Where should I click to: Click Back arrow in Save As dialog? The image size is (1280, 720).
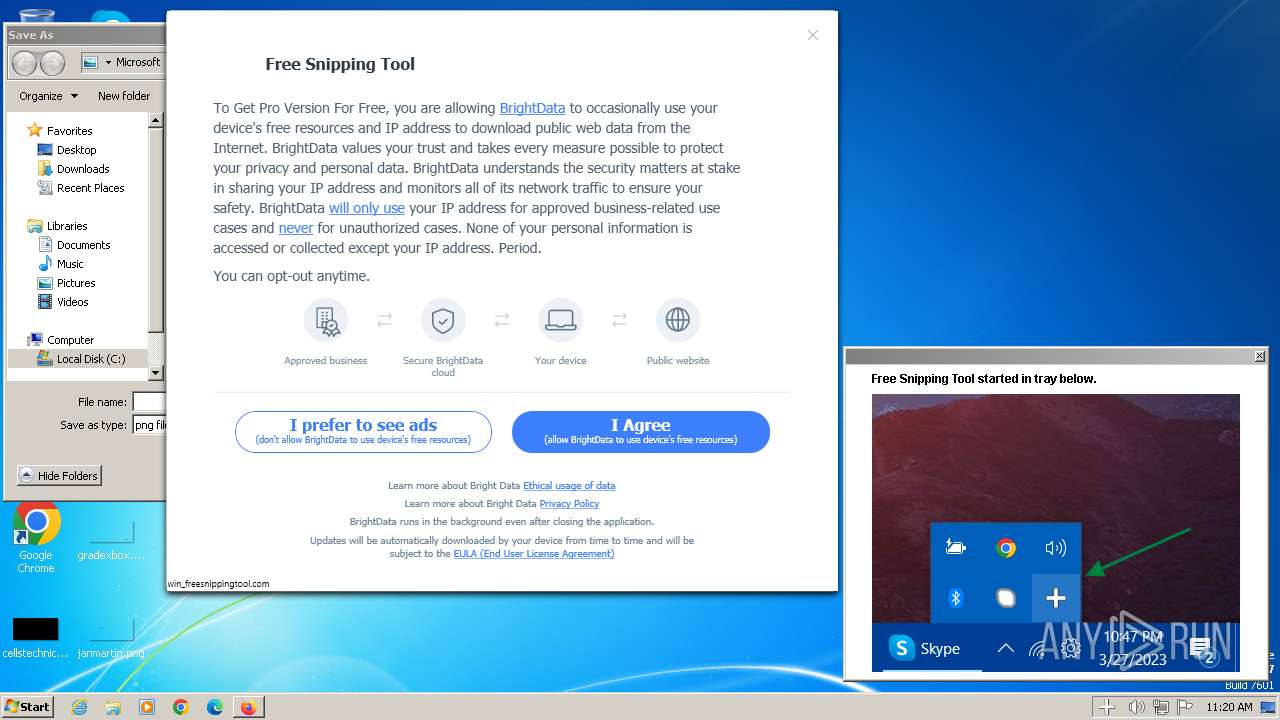(24, 62)
